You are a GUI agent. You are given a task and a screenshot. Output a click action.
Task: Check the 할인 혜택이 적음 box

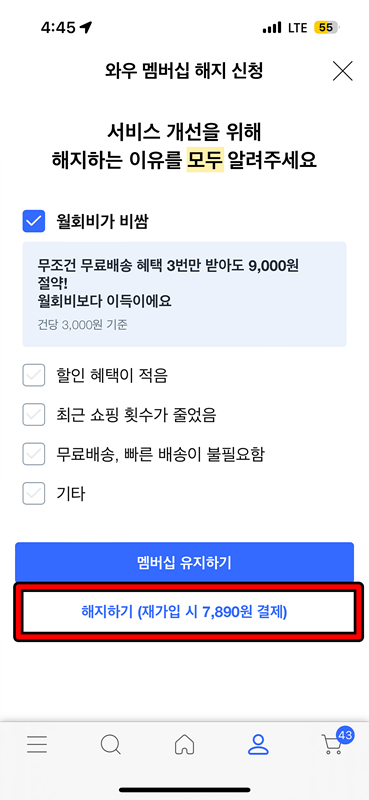(34, 376)
